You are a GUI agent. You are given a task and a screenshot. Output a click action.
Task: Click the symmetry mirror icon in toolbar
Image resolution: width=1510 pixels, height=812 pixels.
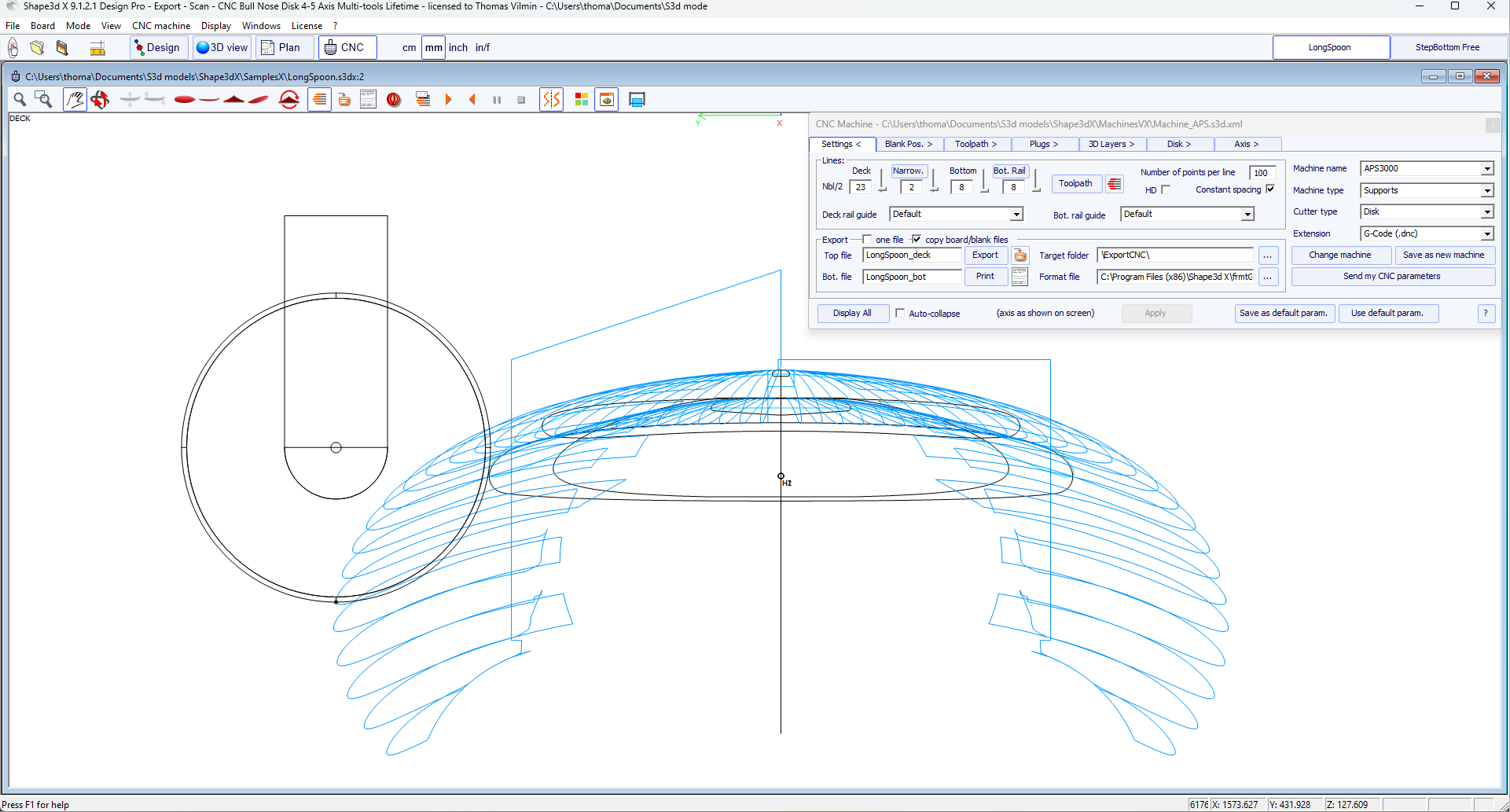coord(551,100)
